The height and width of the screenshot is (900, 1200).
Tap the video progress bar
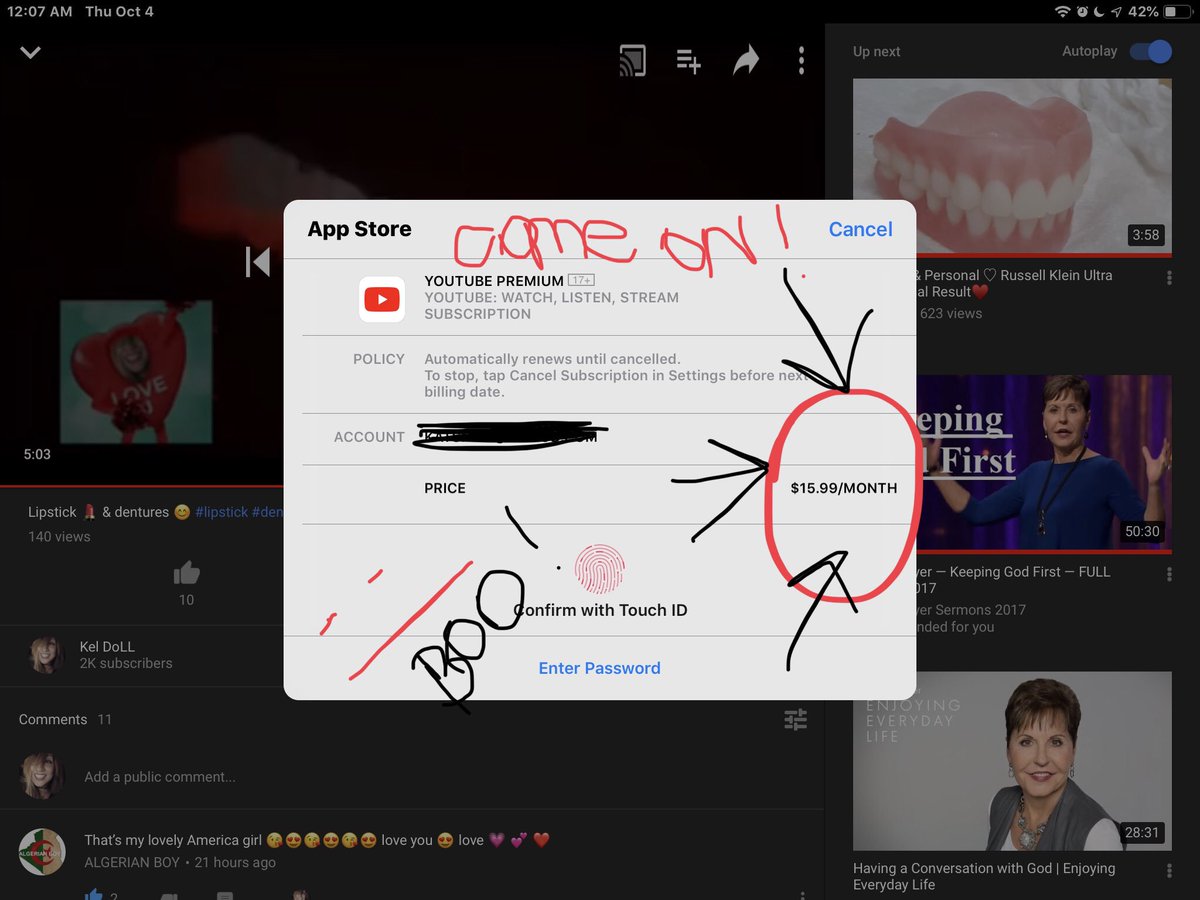412,486
